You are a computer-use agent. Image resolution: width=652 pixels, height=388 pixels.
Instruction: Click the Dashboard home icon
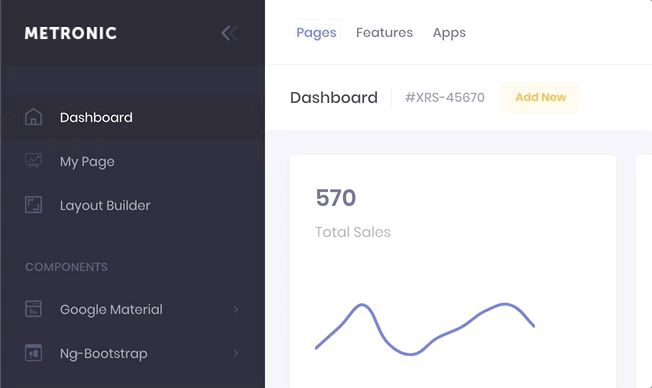tap(33, 117)
